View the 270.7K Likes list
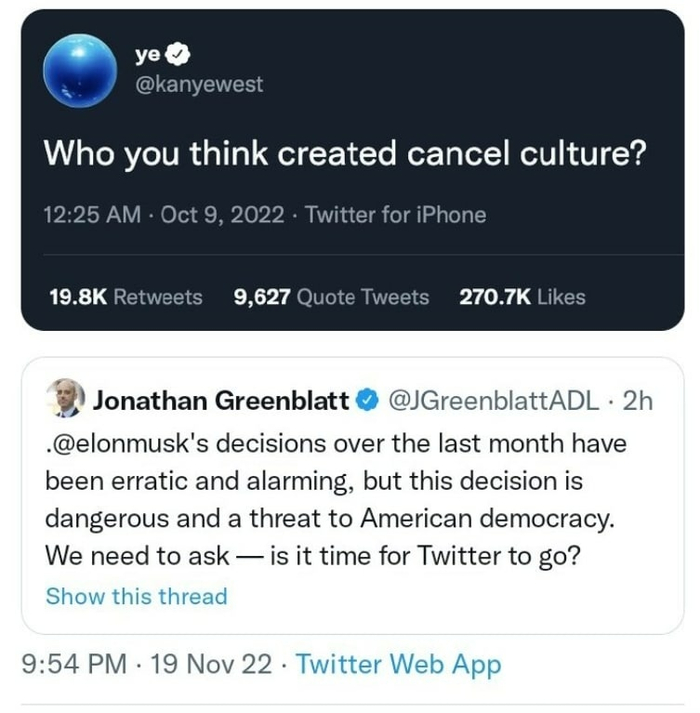 pyautogui.click(x=522, y=297)
